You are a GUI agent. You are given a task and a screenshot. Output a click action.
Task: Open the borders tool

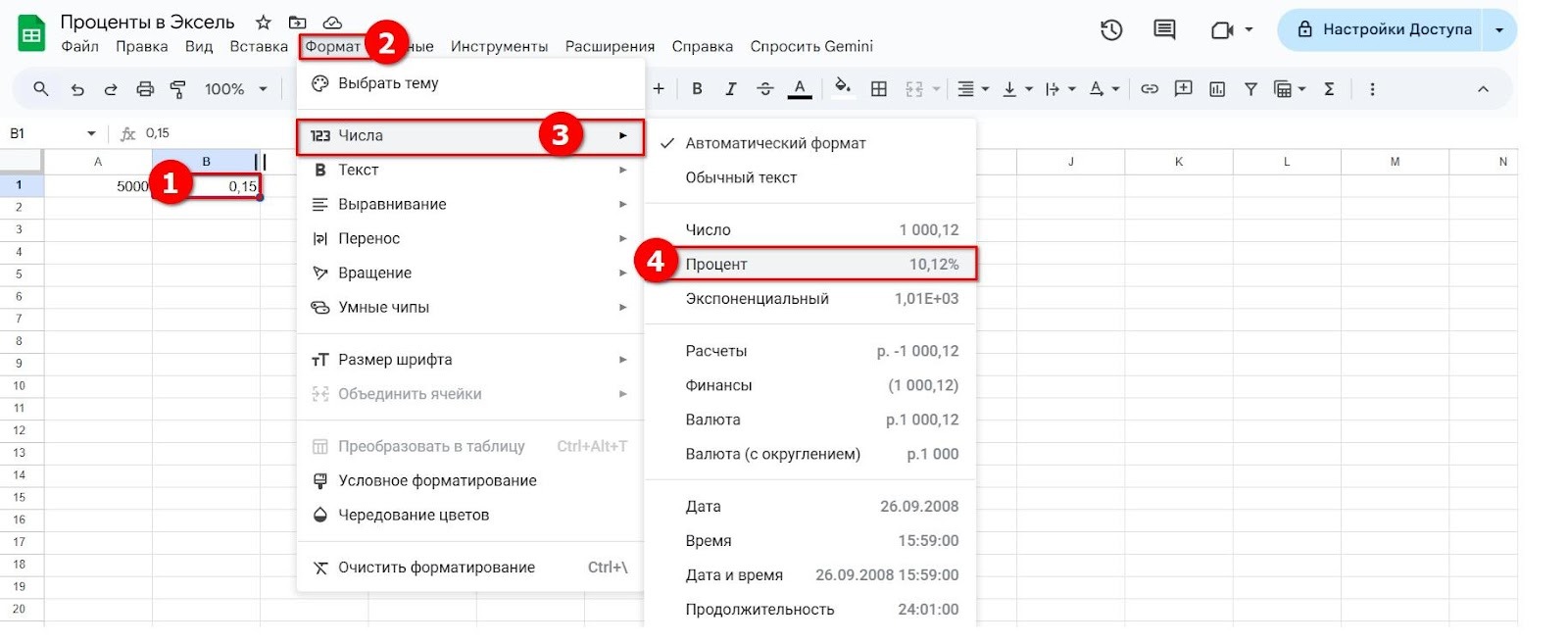click(879, 89)
